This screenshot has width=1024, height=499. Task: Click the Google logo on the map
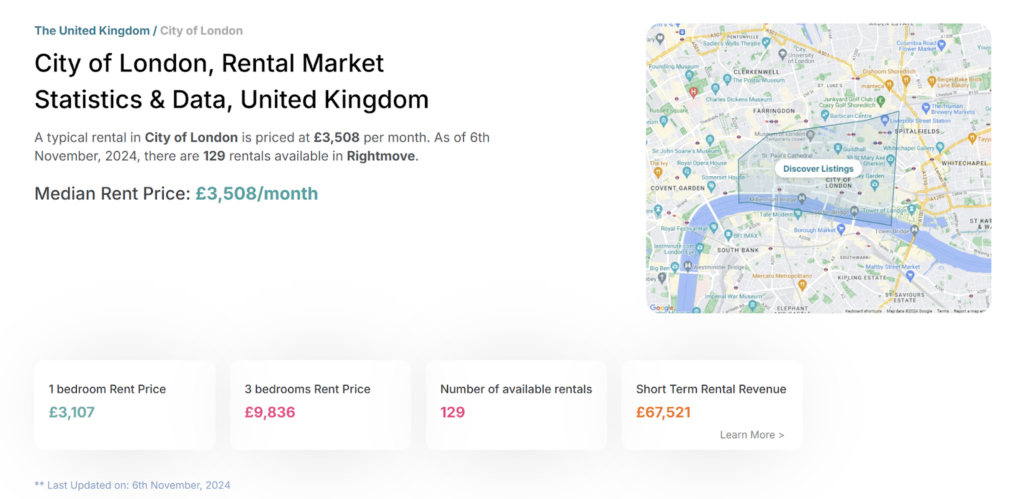click(x=662, y=308)
